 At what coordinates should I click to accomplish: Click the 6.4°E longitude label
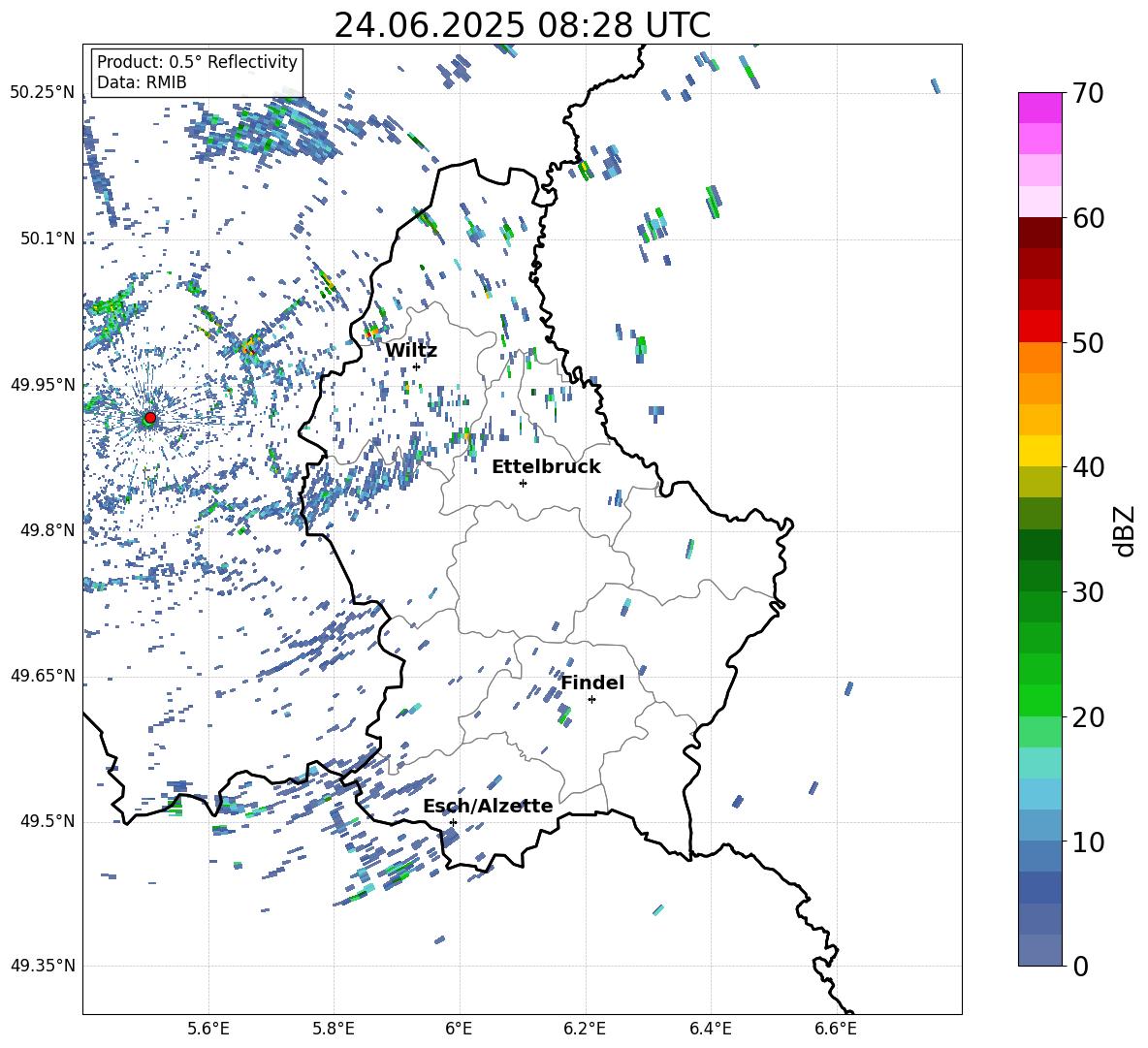click(710, 1029)
